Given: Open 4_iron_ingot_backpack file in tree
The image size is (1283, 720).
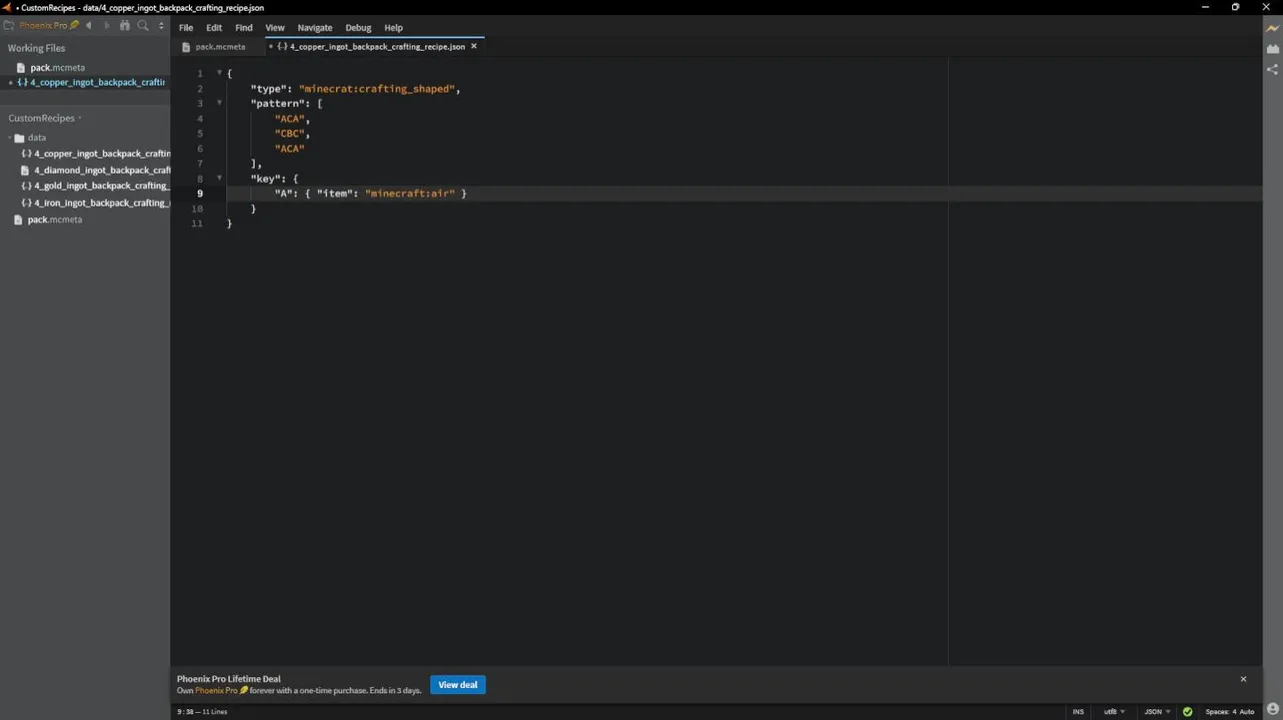Looking at the screenshot, I should pos(102,203).
